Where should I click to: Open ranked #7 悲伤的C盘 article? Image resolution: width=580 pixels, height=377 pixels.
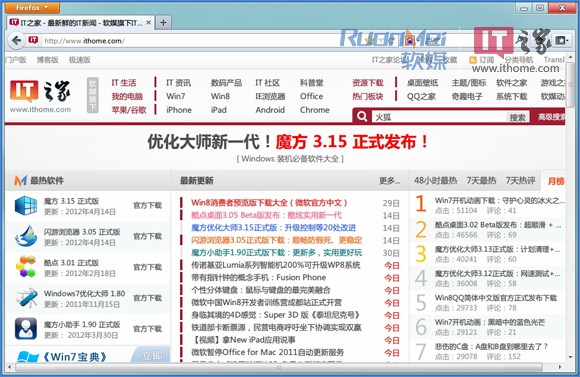491,347
